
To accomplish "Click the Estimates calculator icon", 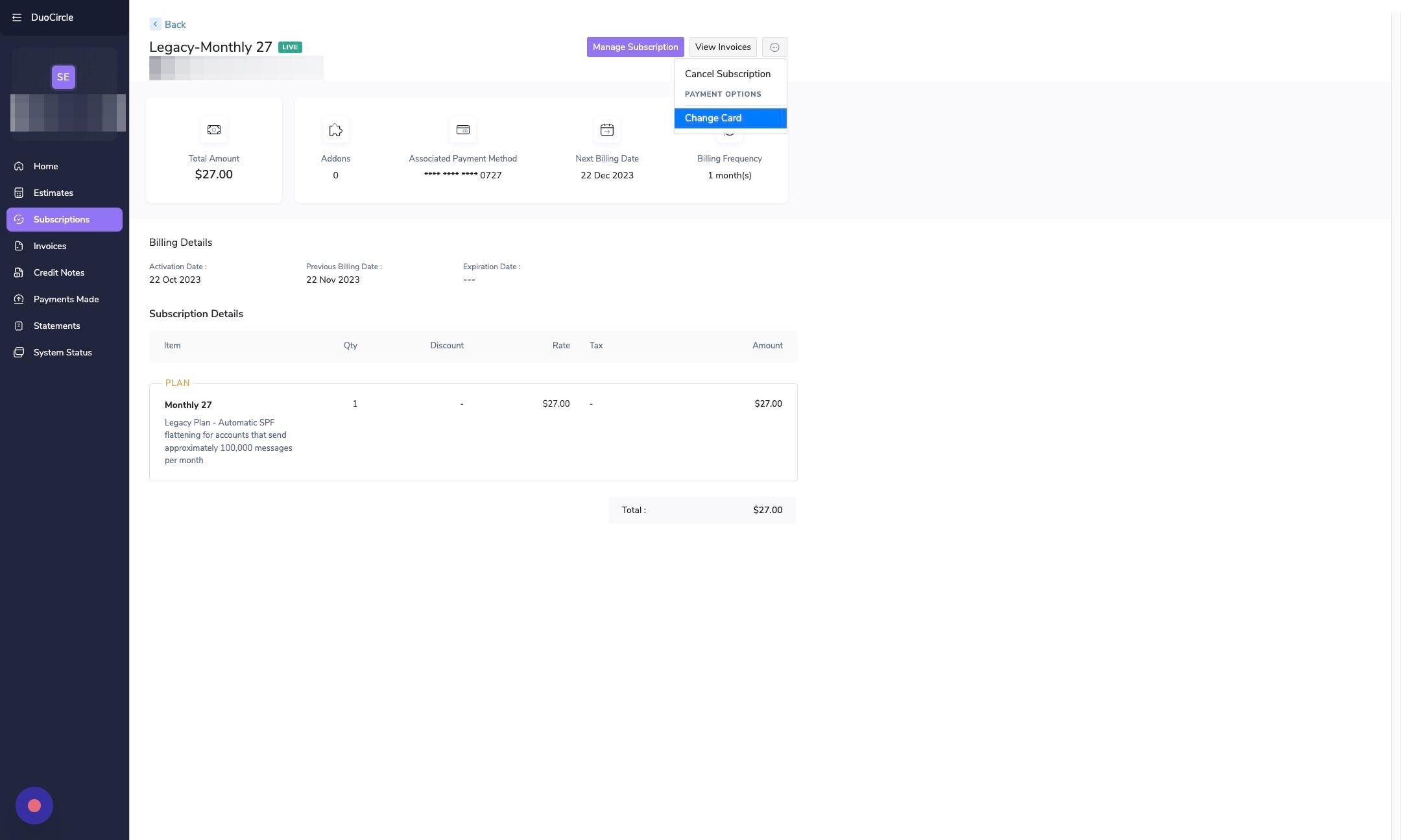I will coord(19,193).
